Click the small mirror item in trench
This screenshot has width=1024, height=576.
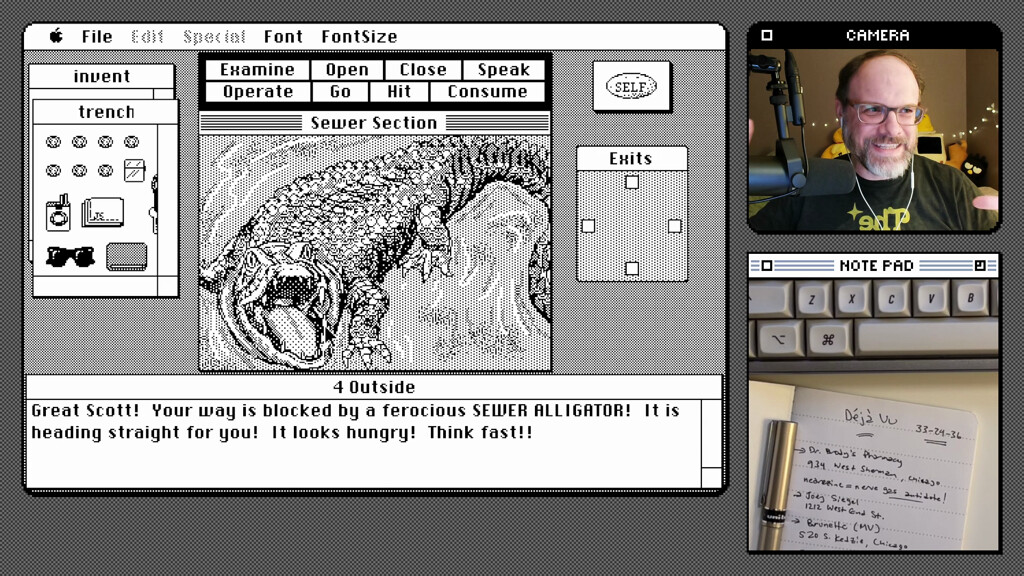pos(134,170)
